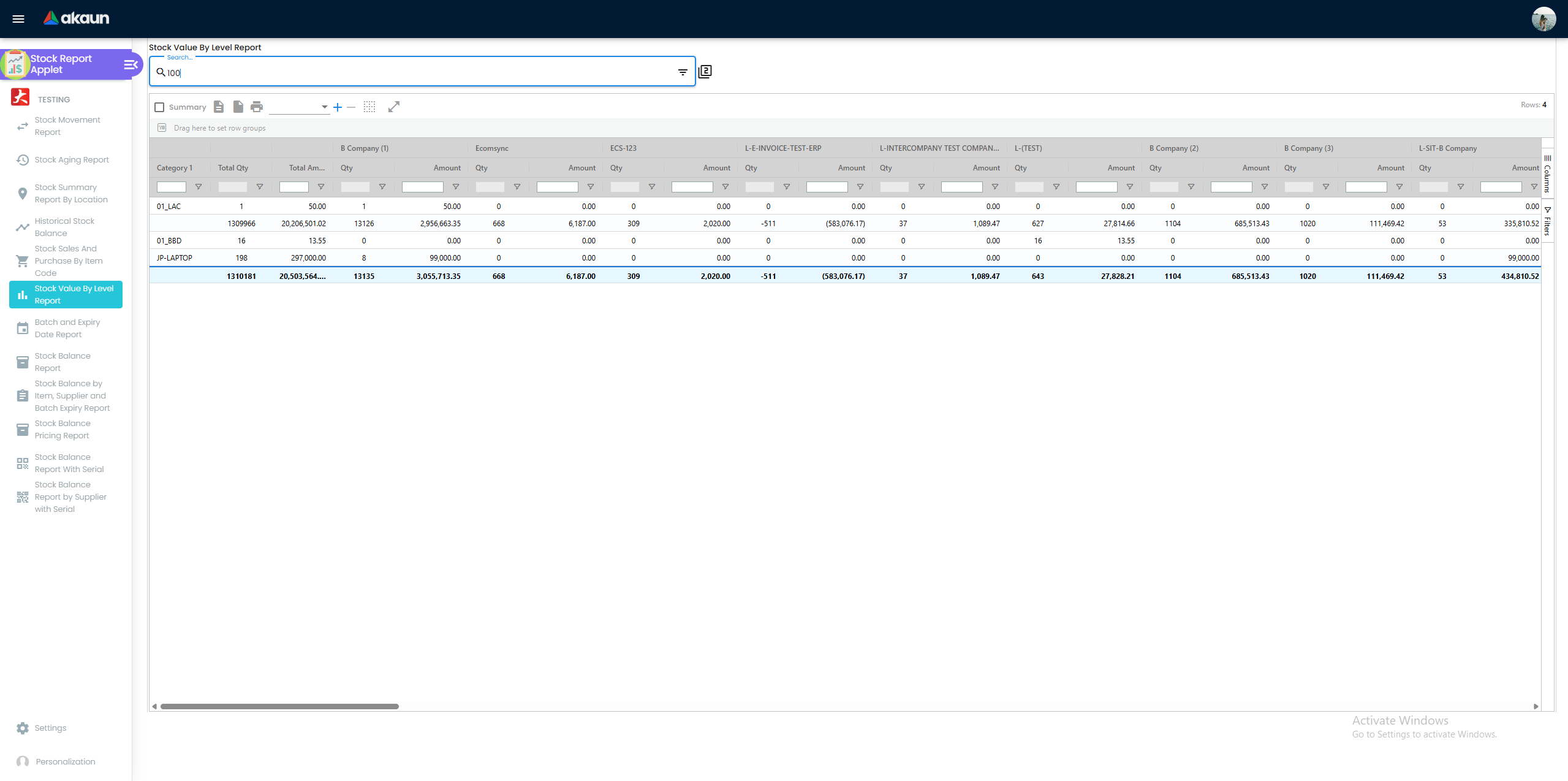Open the empty dropdown in grid toolbar
The height and width of the screenshot is (781, 1568).
(x=299, y=107)
